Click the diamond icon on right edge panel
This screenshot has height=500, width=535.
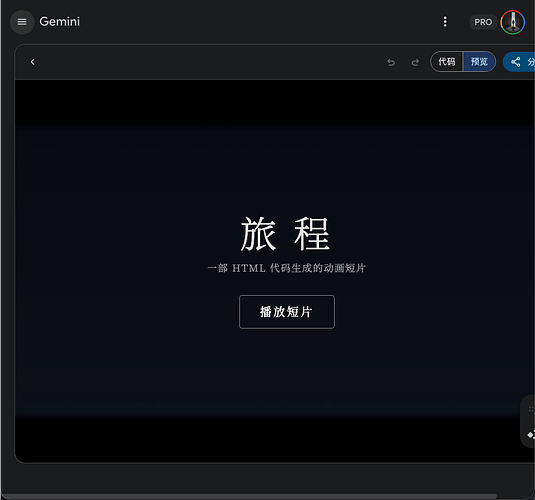(531, 435)
